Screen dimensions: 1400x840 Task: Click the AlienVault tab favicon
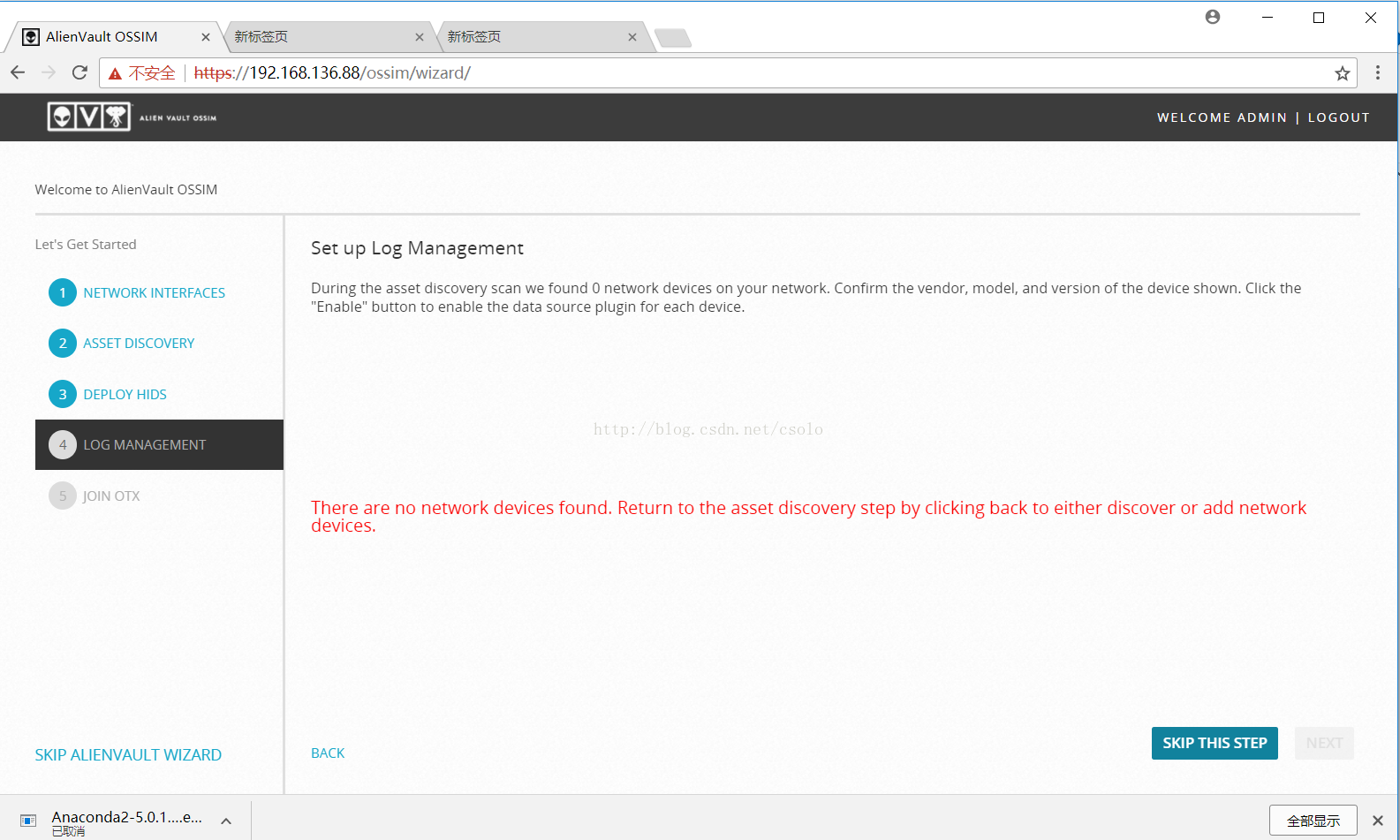(31, 36)
